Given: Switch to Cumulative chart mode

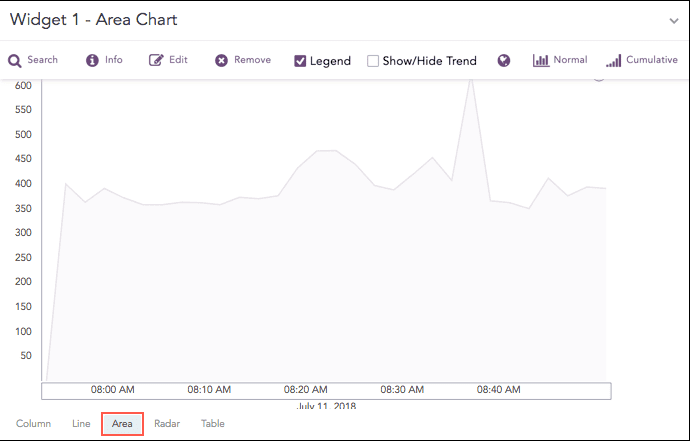Looking at the screenshot, I should pyautogui.click(x=613, y=61).
